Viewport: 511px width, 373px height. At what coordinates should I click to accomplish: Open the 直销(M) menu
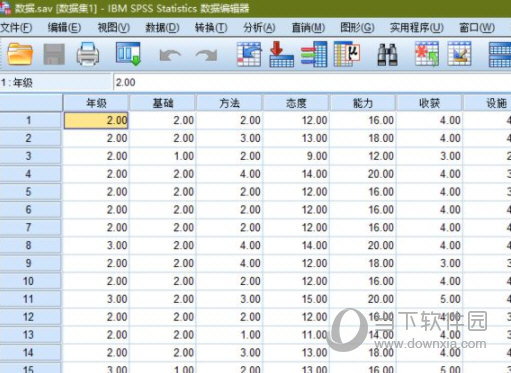[x=308, y=28]
